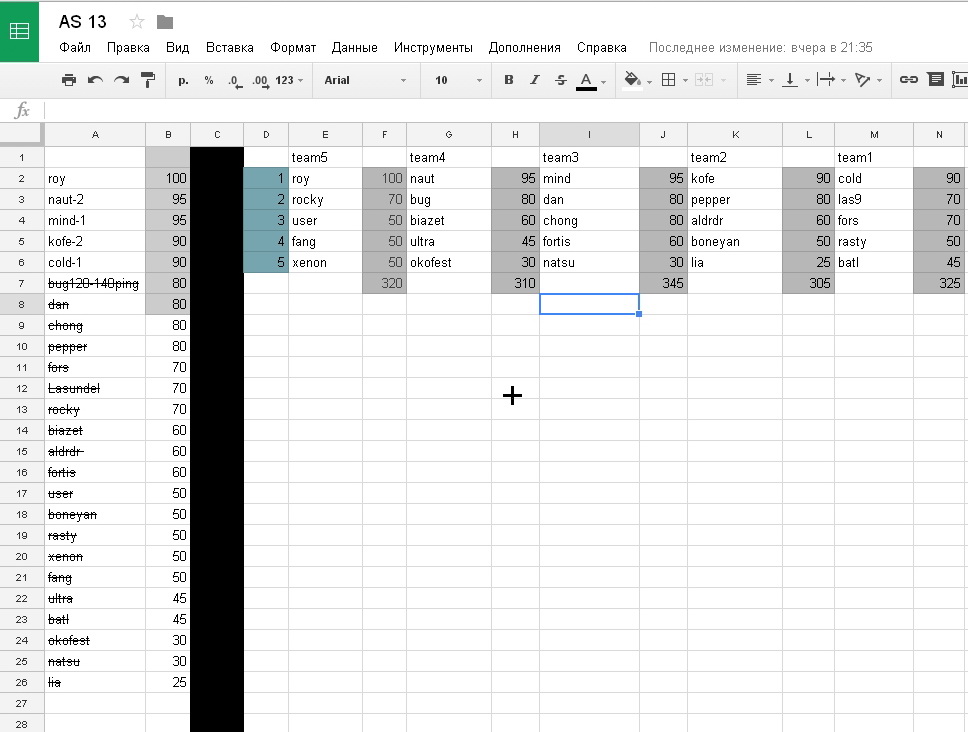Viewport: 968px width, 732px height.
Task: Click the AS 13 document title
Action: pyautogui.click(x=83, y=22)
